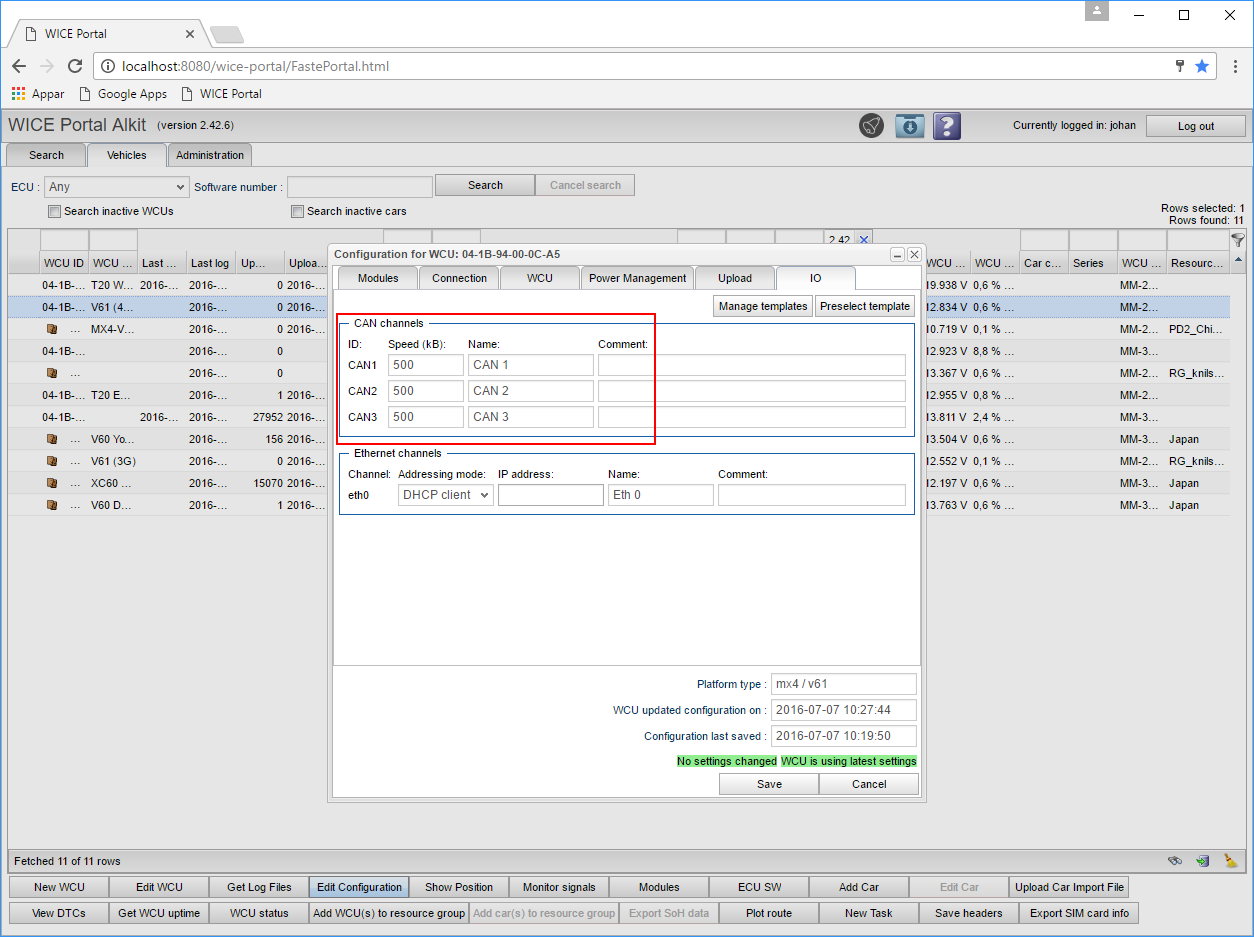This screenshot has width=1254, height=937.
Task: Click the yellow broom clear icon
Action: [x=1230, y=861]
